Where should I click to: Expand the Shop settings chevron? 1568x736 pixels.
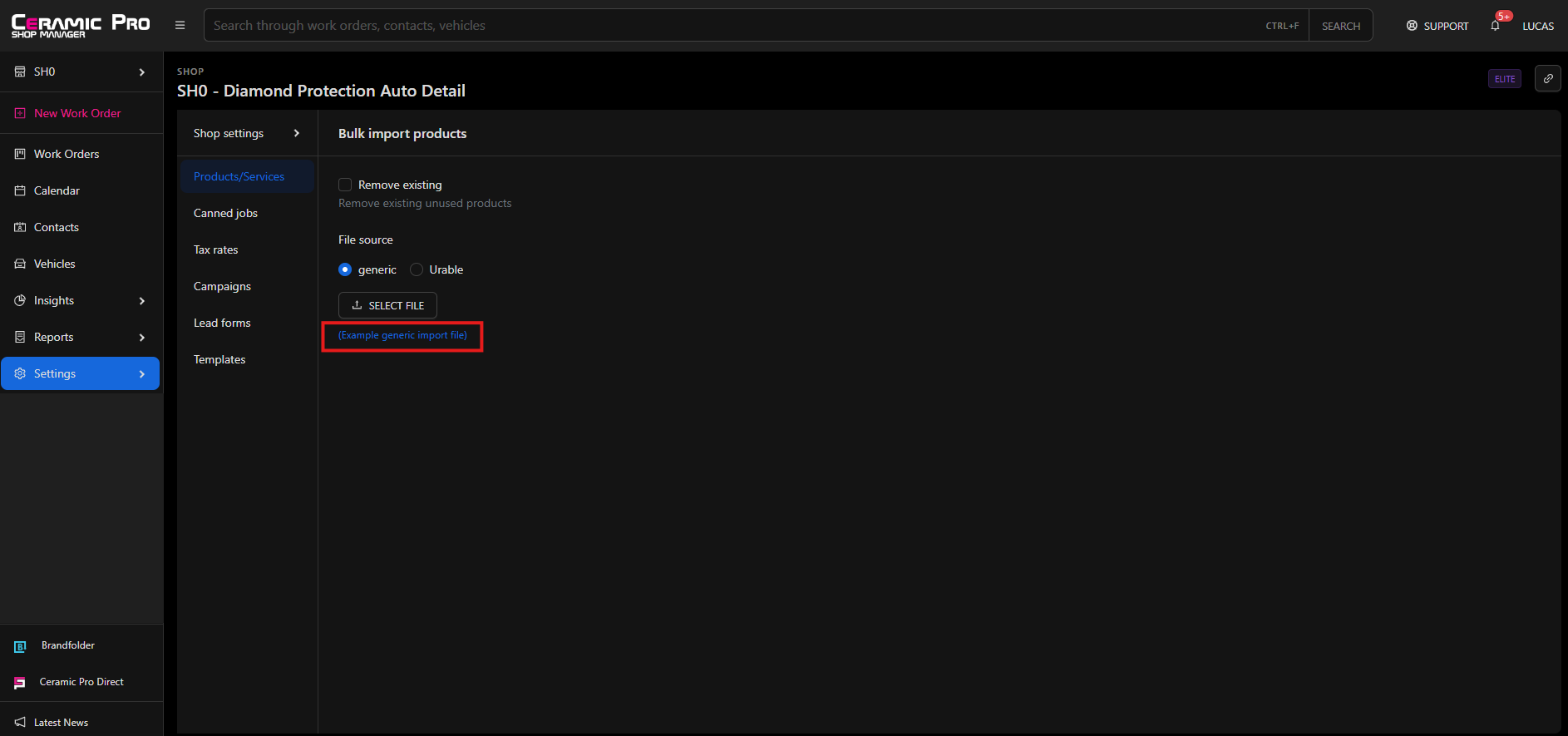pyautogui.click(x=297, y=133)
